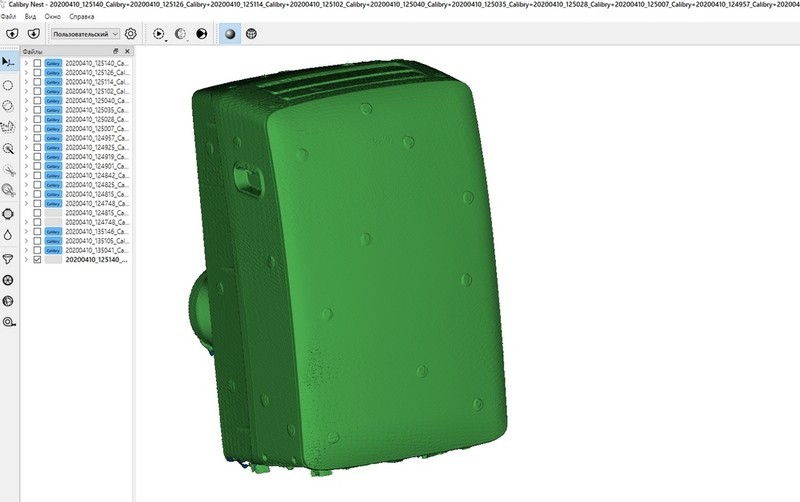Viewport: 800px width, 502px height.
Task: Enable the wireframe globe display mode
Action: tap(250, 33)
